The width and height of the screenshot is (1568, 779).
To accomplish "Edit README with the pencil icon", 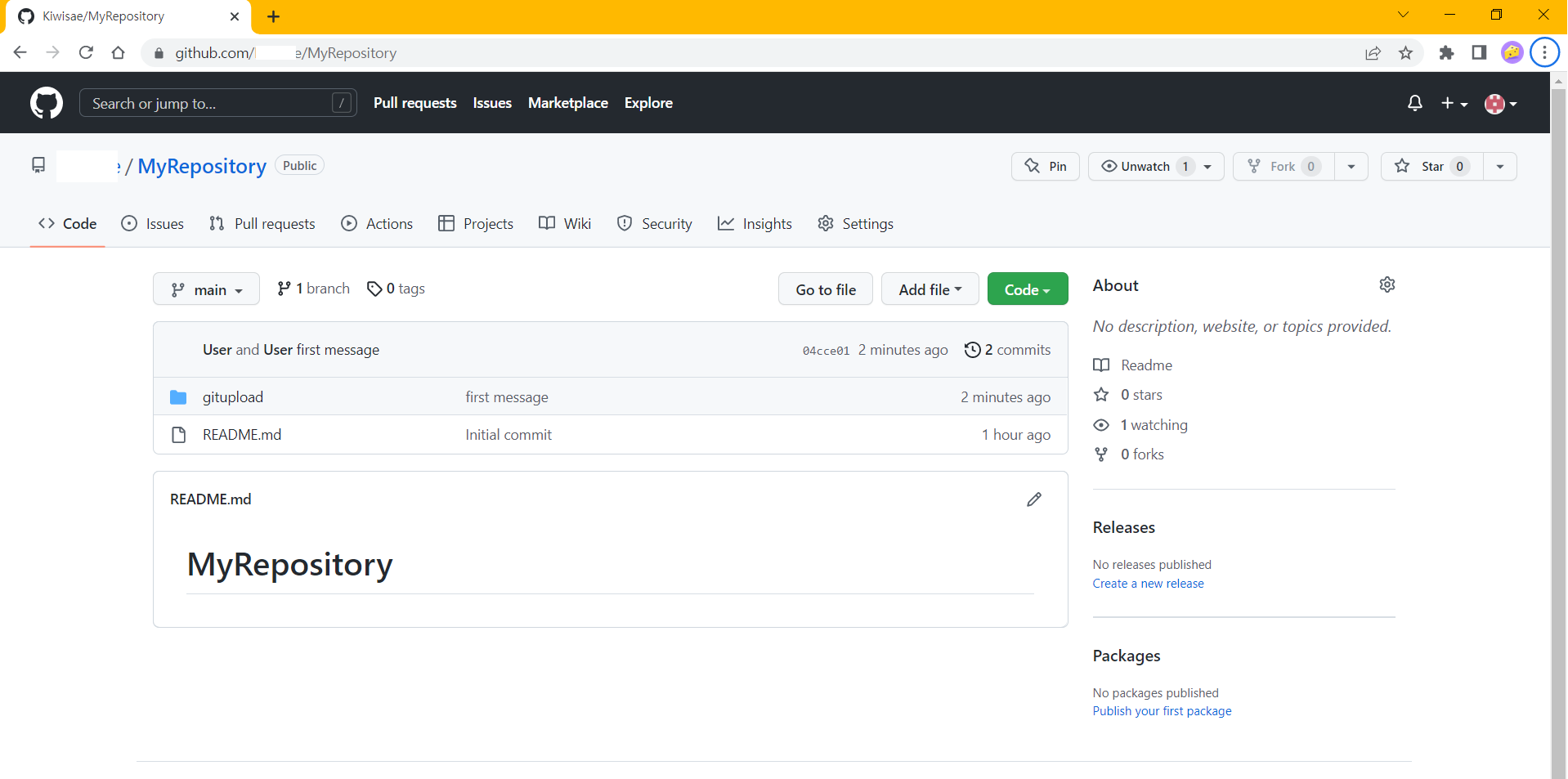I will (1034, 499).
